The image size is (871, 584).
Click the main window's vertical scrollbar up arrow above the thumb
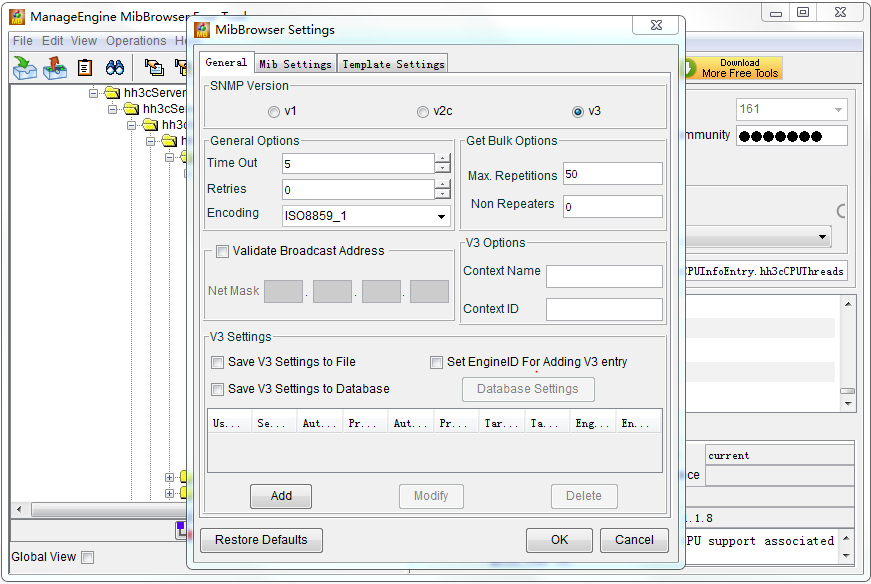tap(848, 304)
